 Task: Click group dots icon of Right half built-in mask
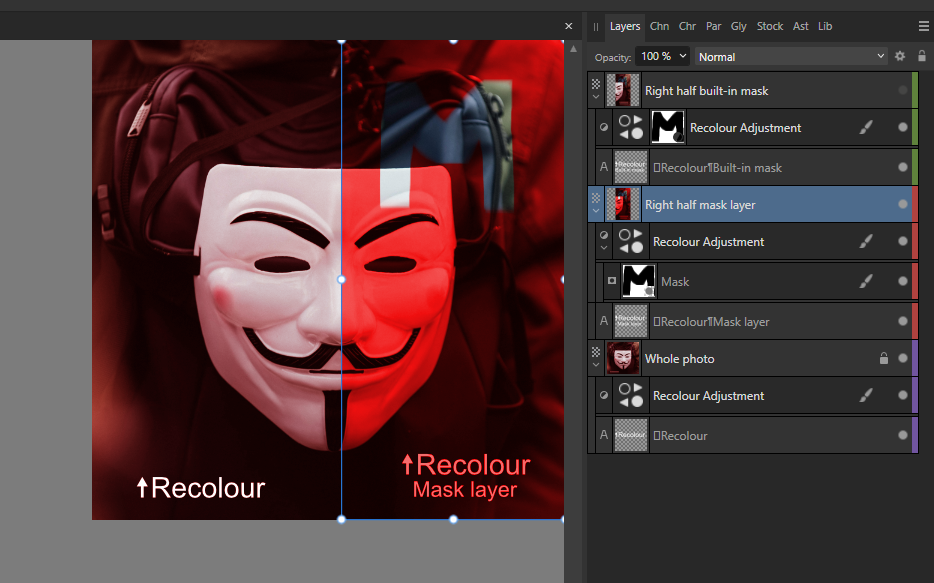[596, 84]
